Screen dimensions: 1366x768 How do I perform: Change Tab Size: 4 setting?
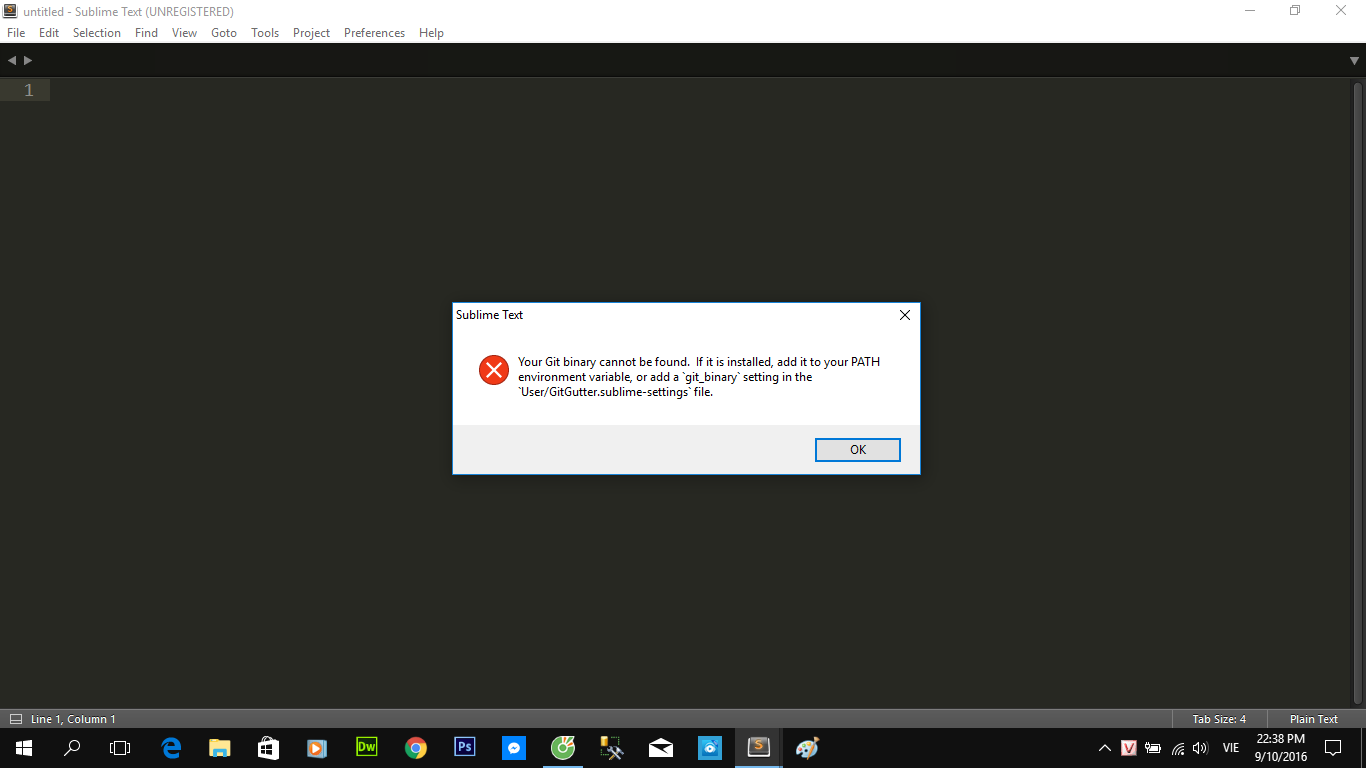pyautogui.click(x=1219, y=719)
